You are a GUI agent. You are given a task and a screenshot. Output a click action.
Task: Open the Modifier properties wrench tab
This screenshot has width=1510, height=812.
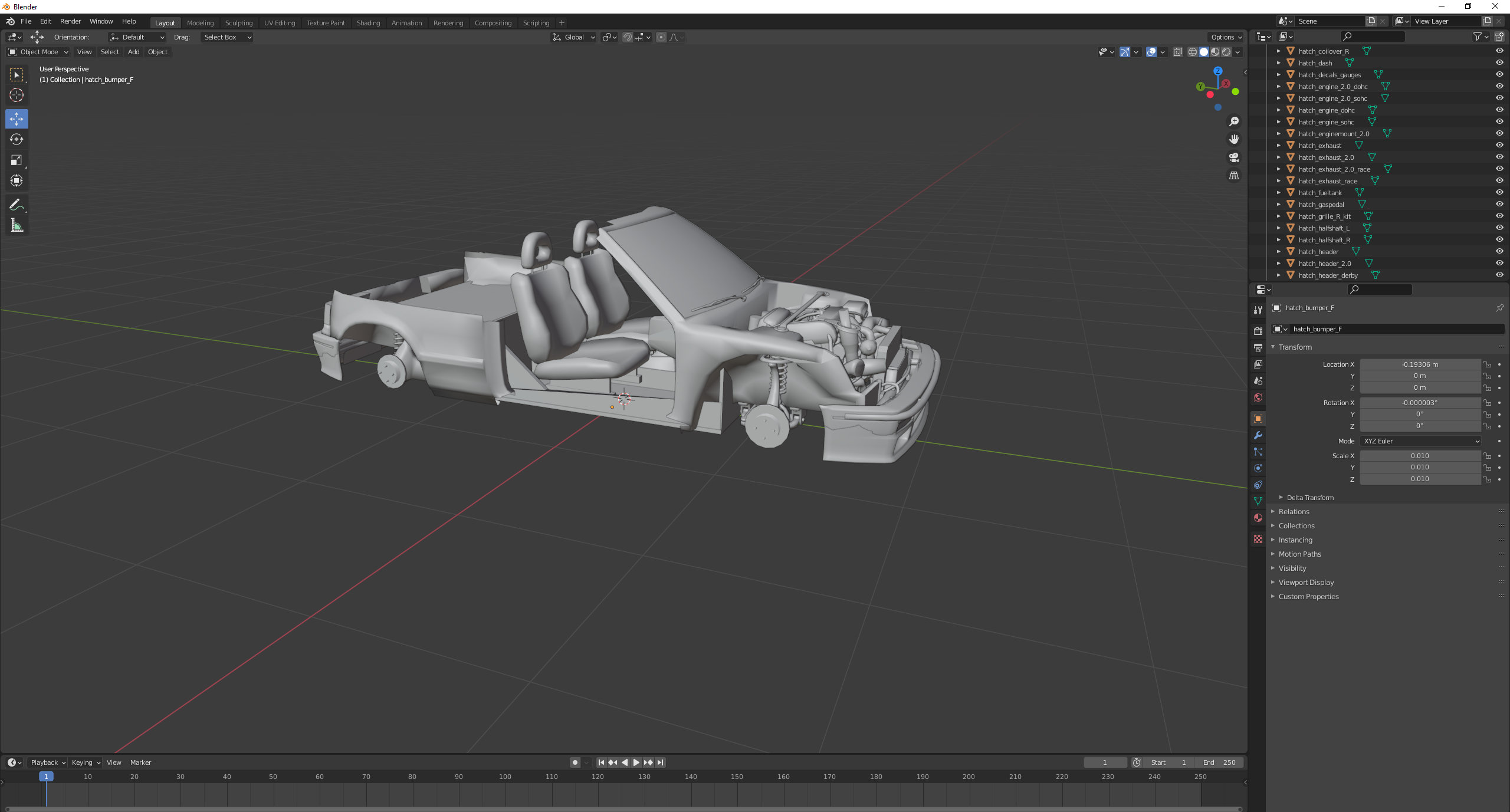click(x=1258, y=435)
